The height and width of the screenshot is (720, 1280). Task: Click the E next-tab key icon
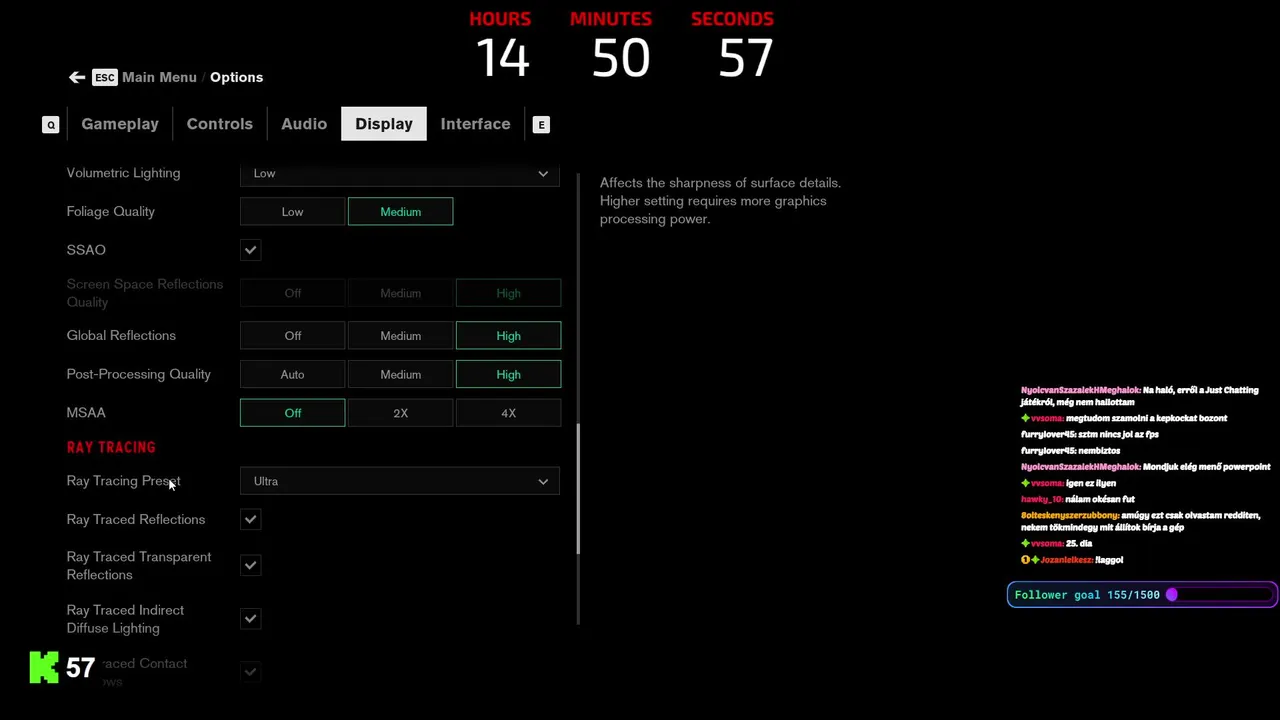click(x=541, y=125)
